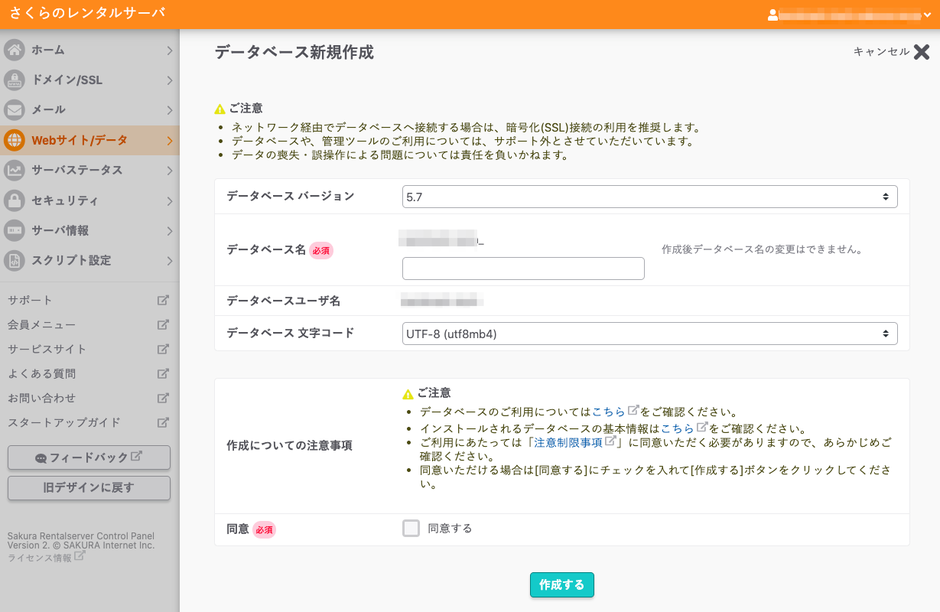The image size is (940, 612).
Task: Click the server status chart icon
Action: point(14,170)
